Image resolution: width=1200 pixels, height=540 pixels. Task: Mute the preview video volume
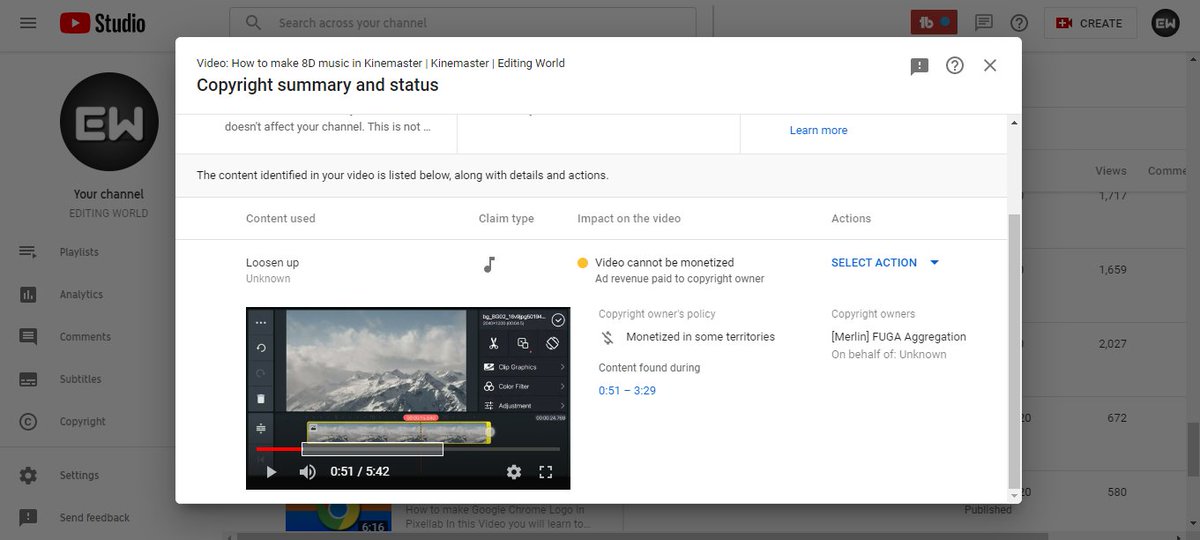point(307,472)
